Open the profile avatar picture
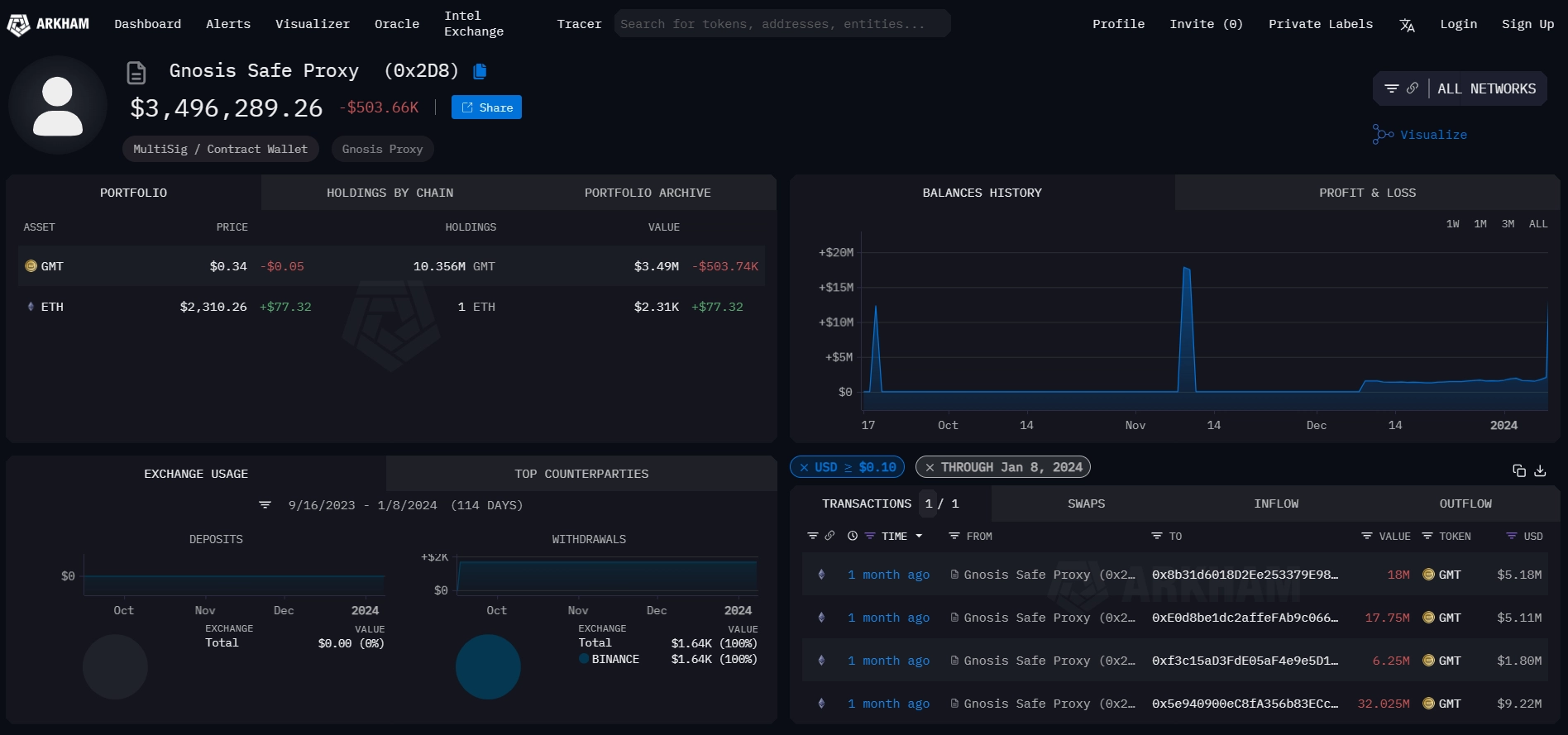 click(58, 105)
